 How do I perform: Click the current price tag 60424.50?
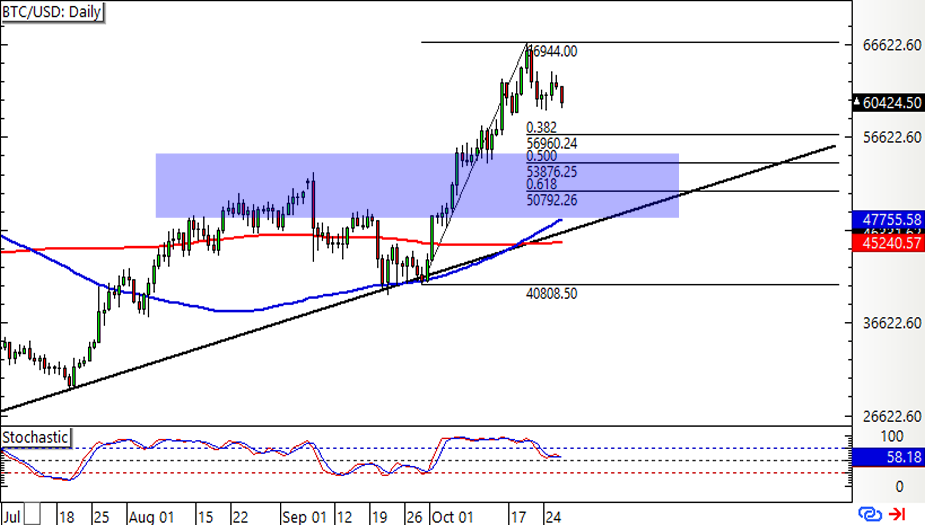click(x=888, y=103)
